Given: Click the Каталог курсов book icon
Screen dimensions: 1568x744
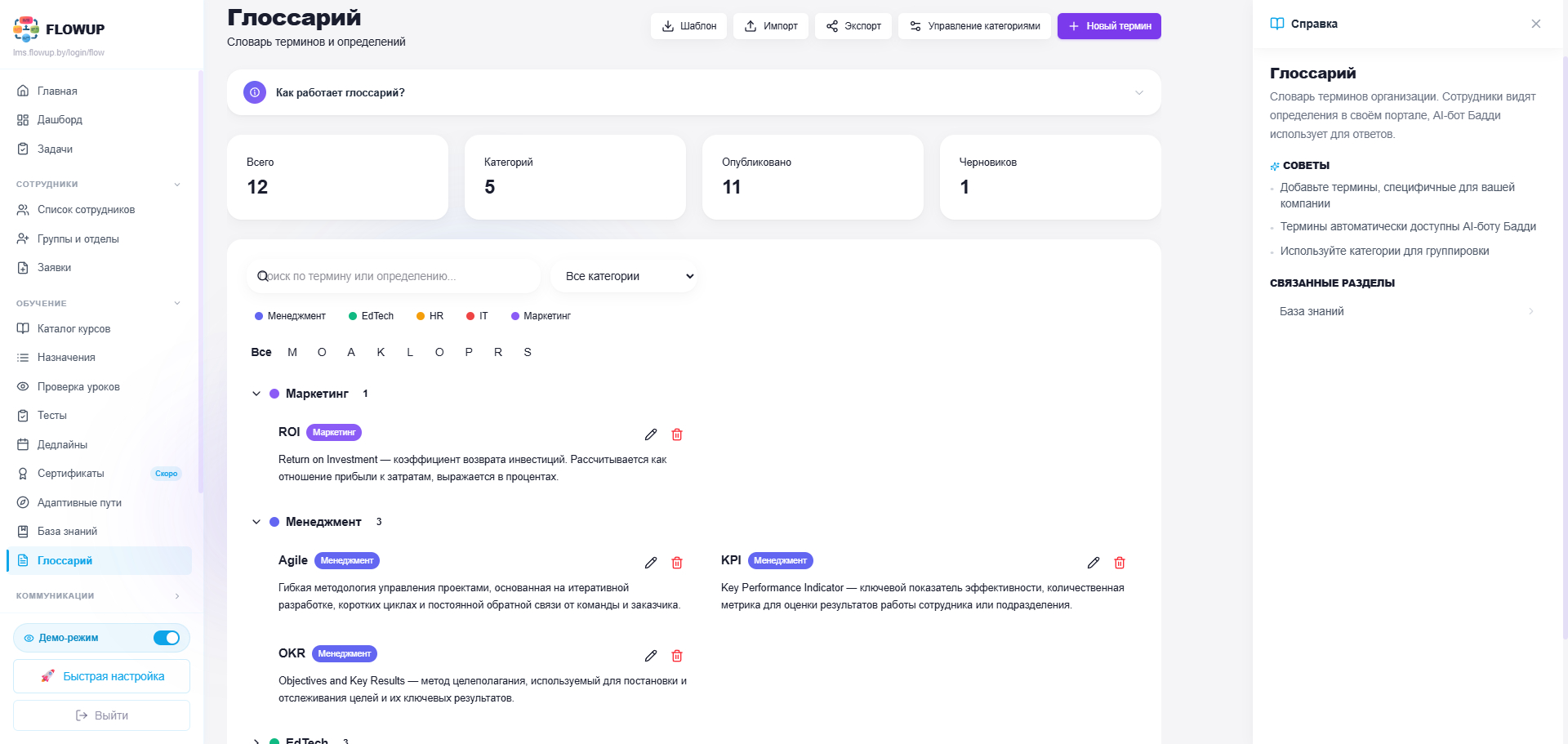Looking at the screenshot, I should coord(23,328).
